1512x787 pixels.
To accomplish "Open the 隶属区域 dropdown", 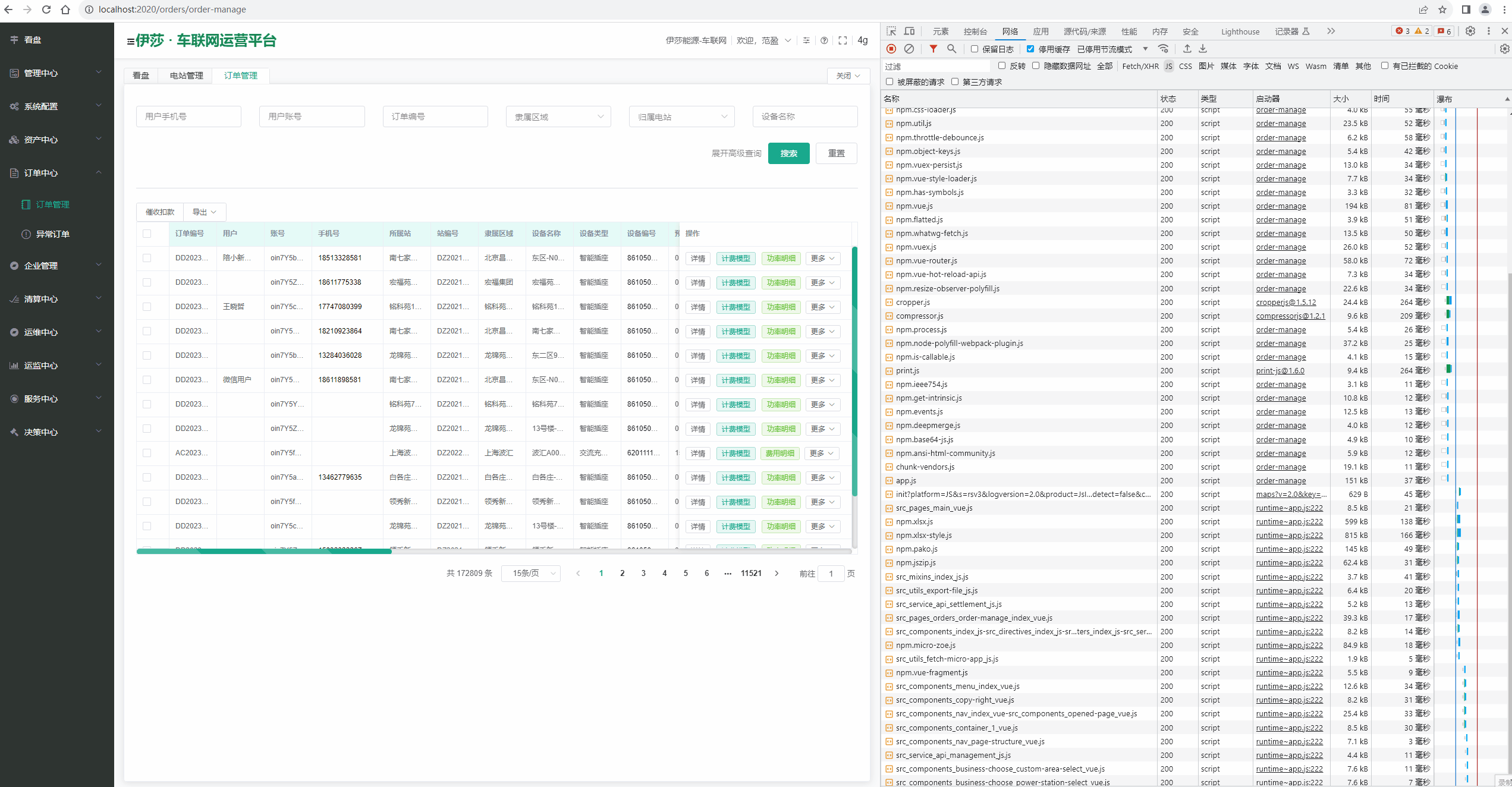I will point(558,117).
